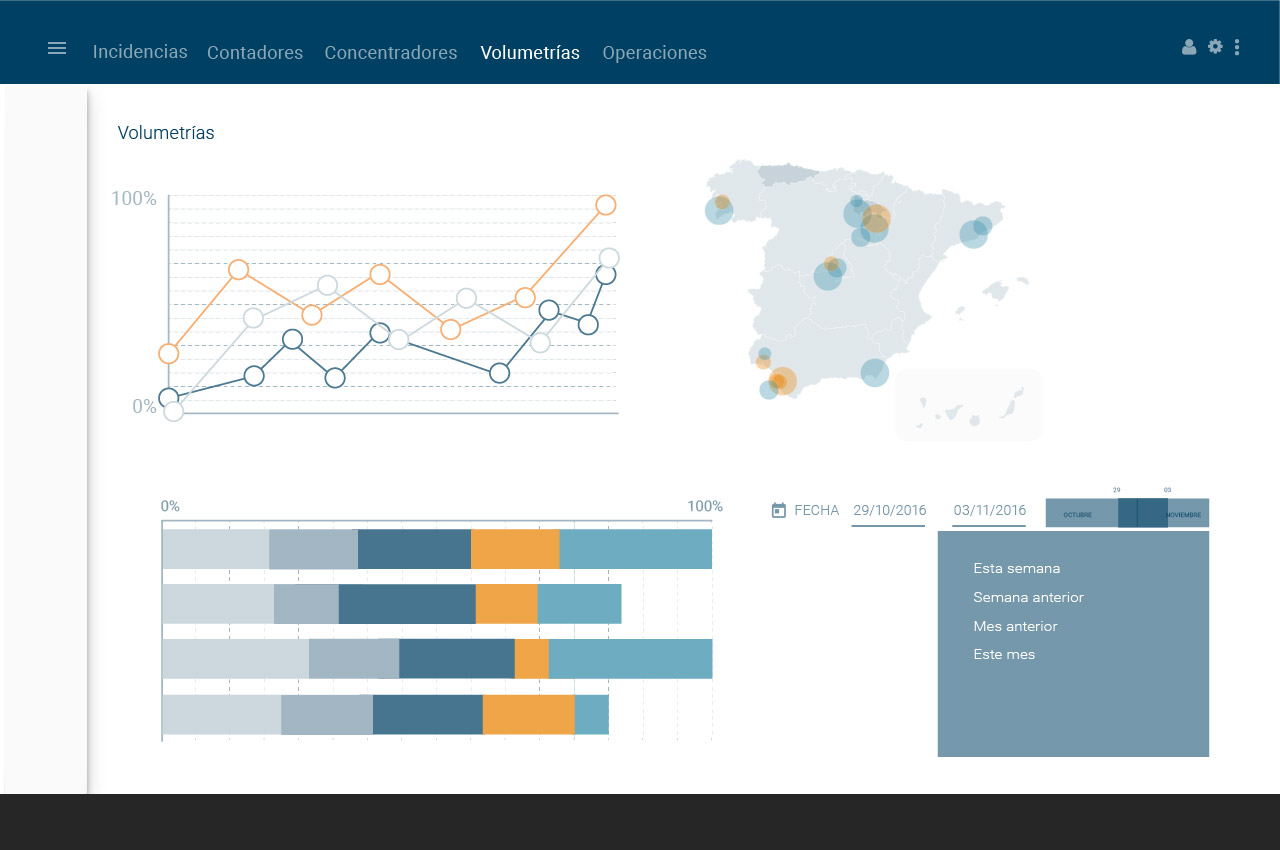Click the calendar icon beside FECHA
The width and height of the screenshot is (1280, 850).
[779, 510]
